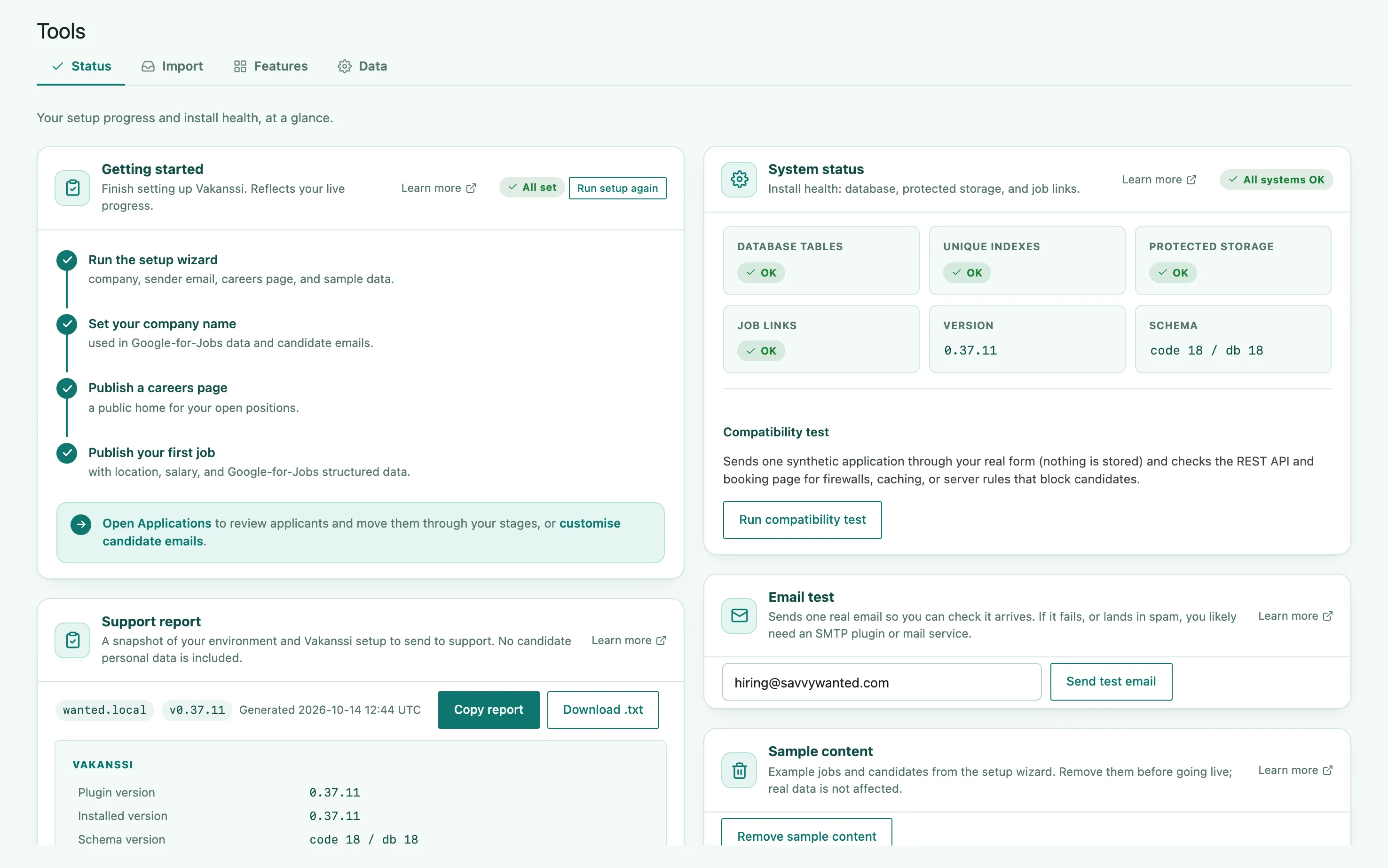This screenshot has height=868, width=1388.
Task: Run the compatibility test
Action: point(803,520)
